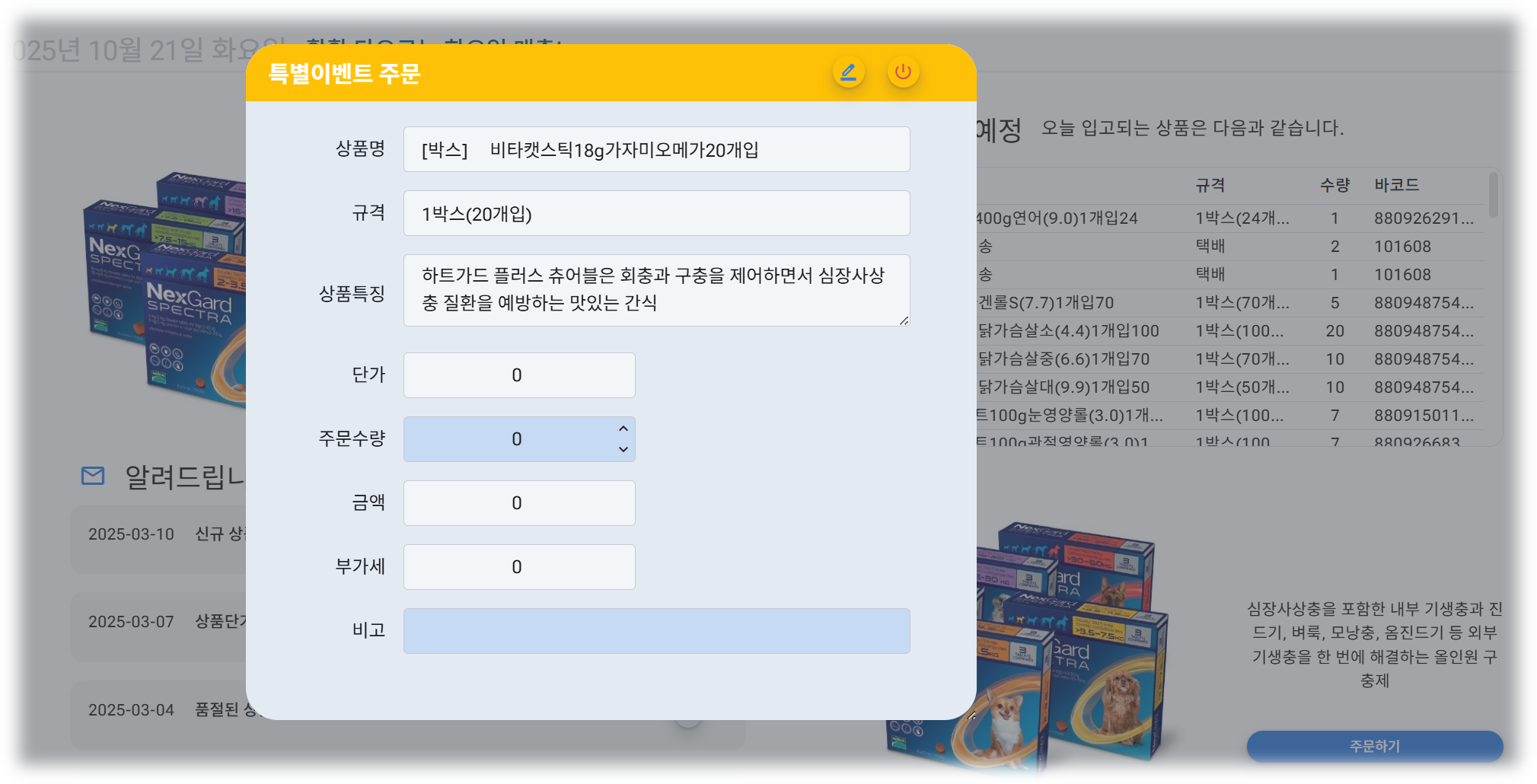Select the 주문수량 quantity input
The height and width of the screenshot is (784, 1537).
[510, 439]
